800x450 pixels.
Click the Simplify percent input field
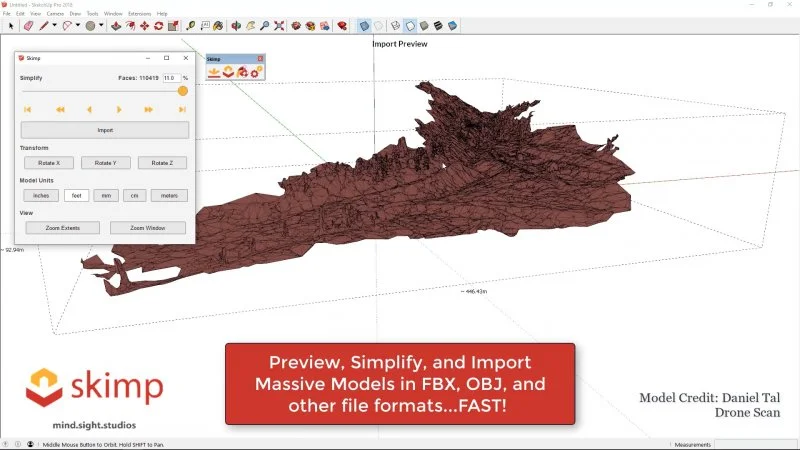[171, 78]
